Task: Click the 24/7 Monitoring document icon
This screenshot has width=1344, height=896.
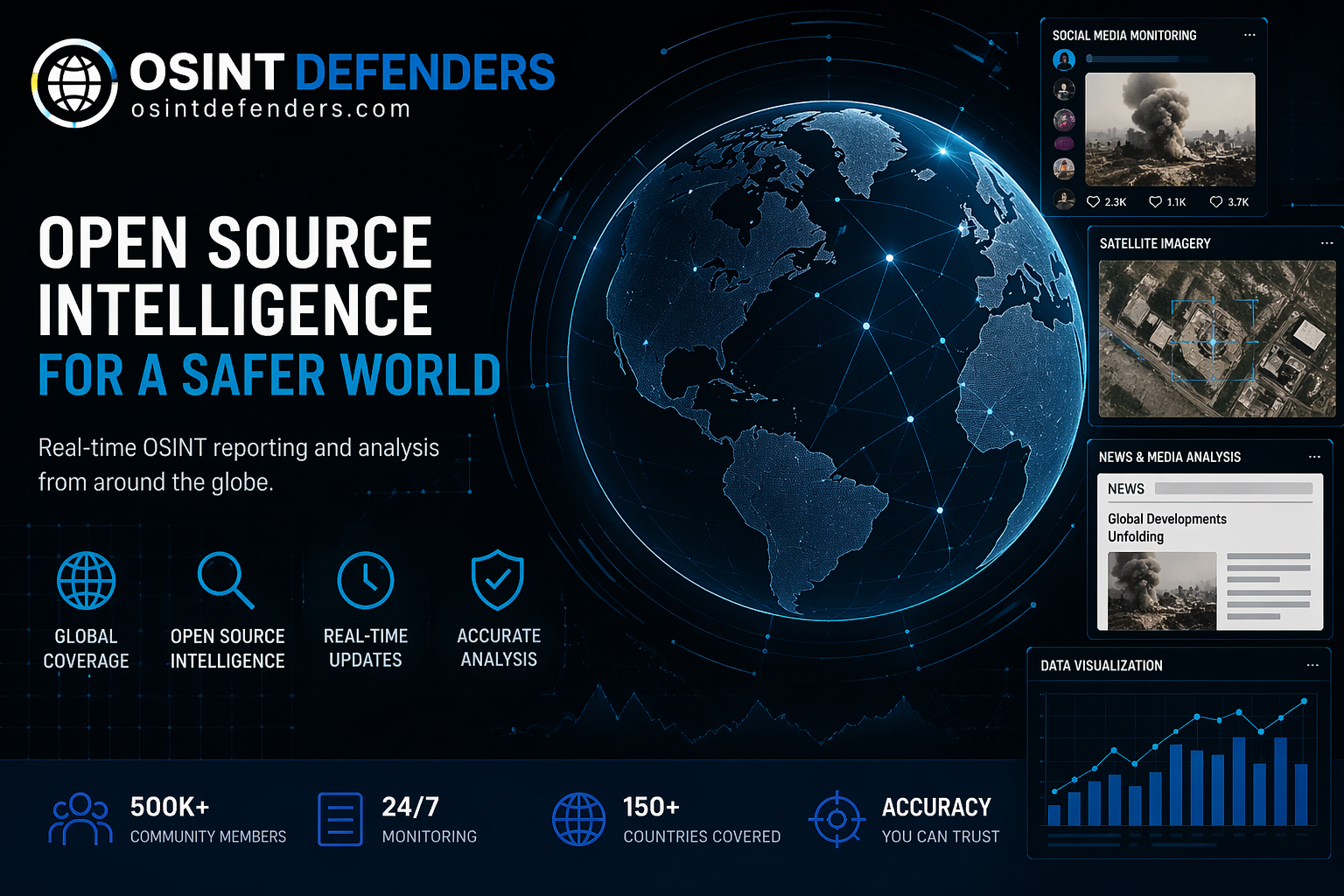Action: (x=340, y=818)
